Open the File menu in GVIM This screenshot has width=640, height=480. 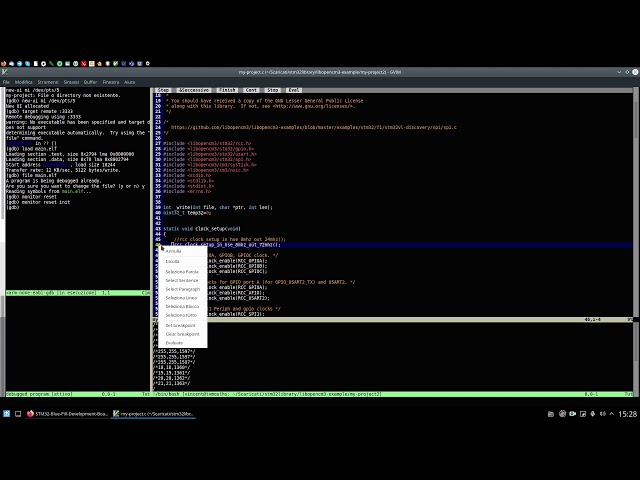pyautogui.click(x=6, y=82)
